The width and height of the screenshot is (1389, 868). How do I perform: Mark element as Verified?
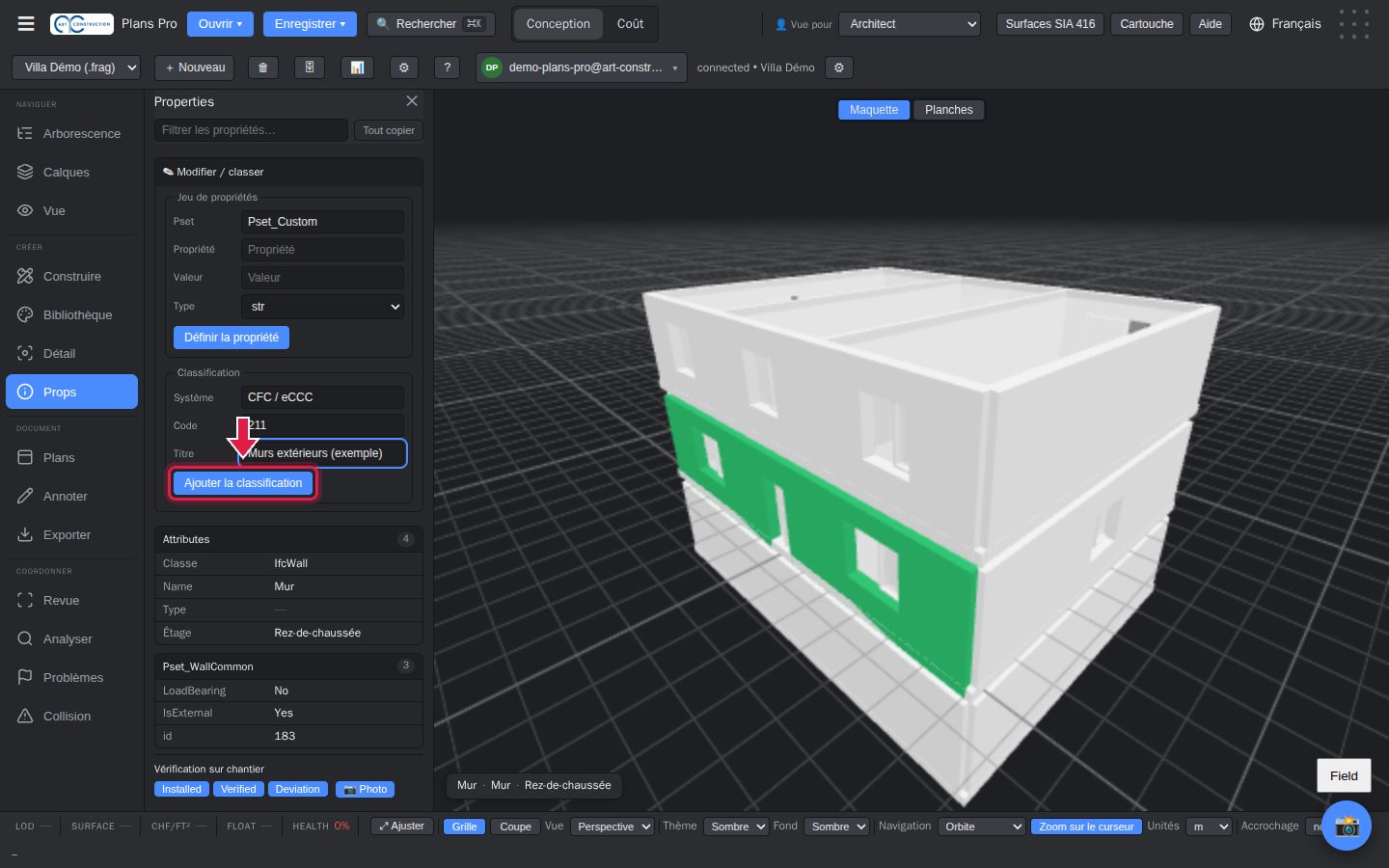pyautogui.click(x=238, y=789)
